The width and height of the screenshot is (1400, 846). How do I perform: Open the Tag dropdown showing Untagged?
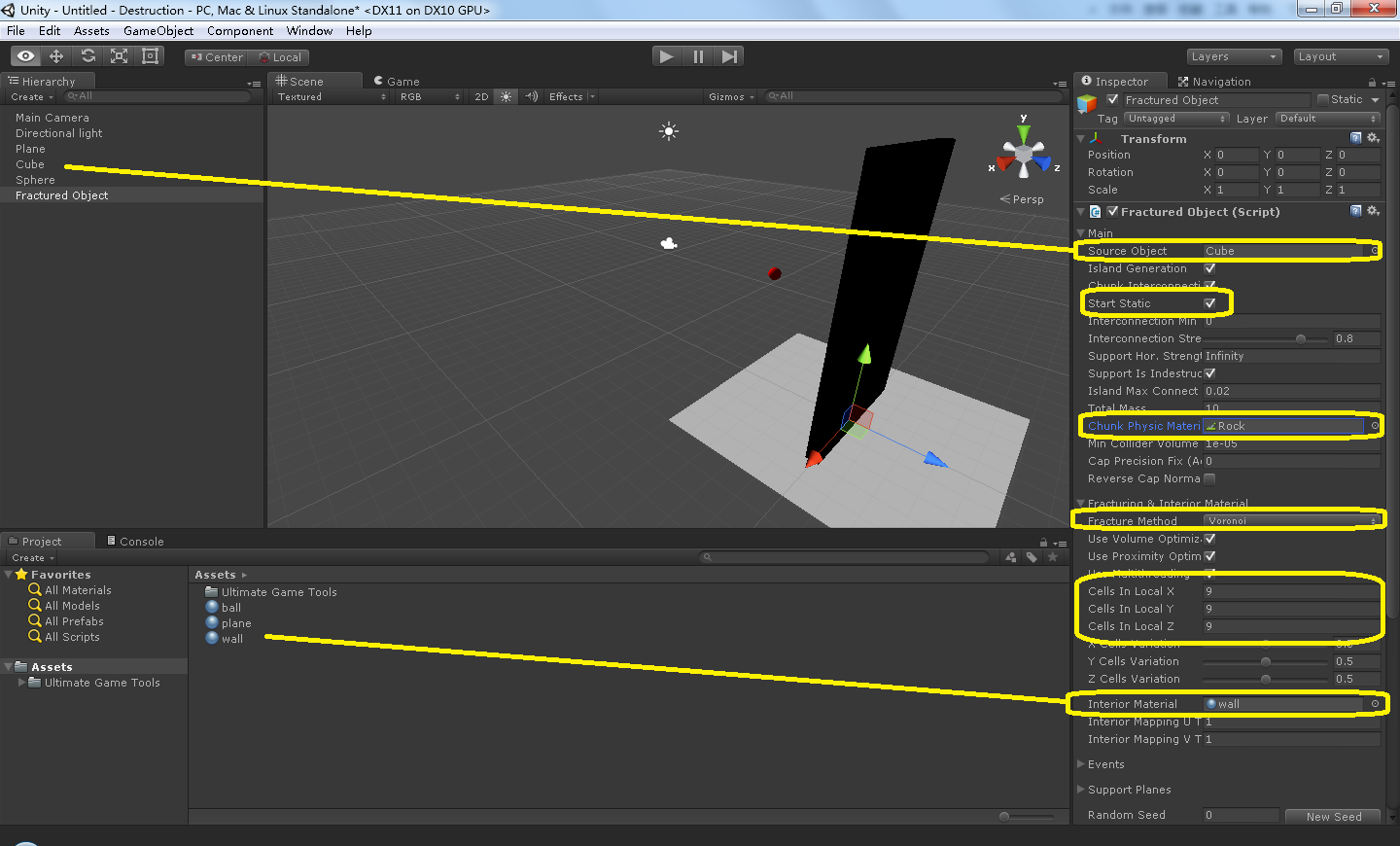1176,119
